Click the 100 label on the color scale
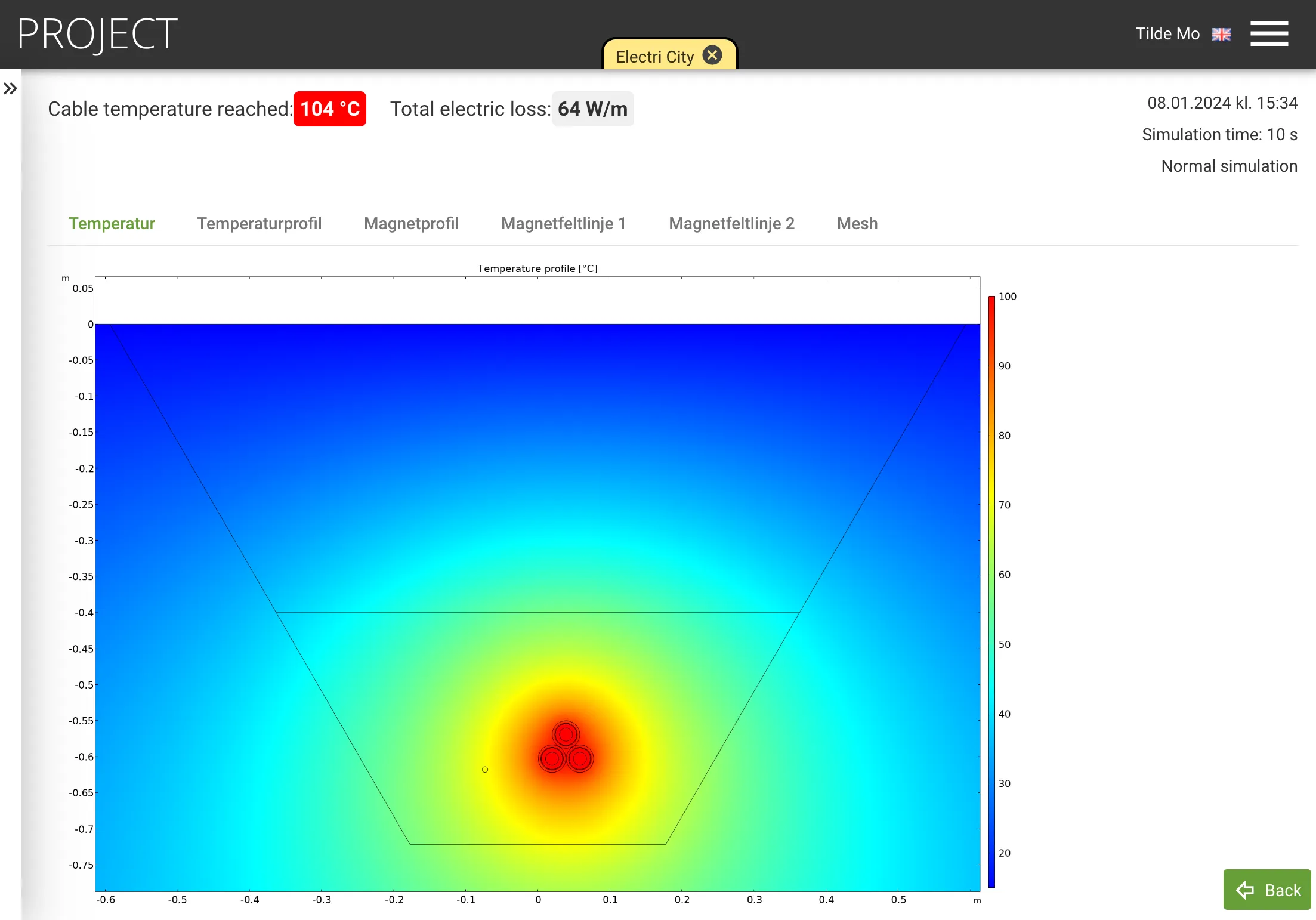 pos(1007,297)
